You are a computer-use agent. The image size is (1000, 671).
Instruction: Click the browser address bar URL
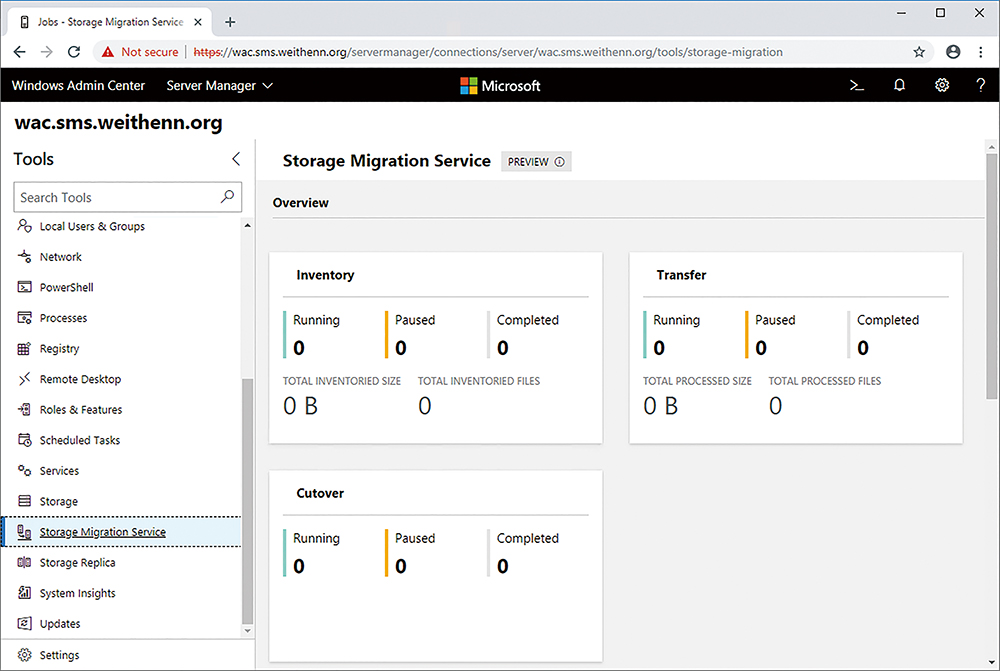[x=488, y=52]
